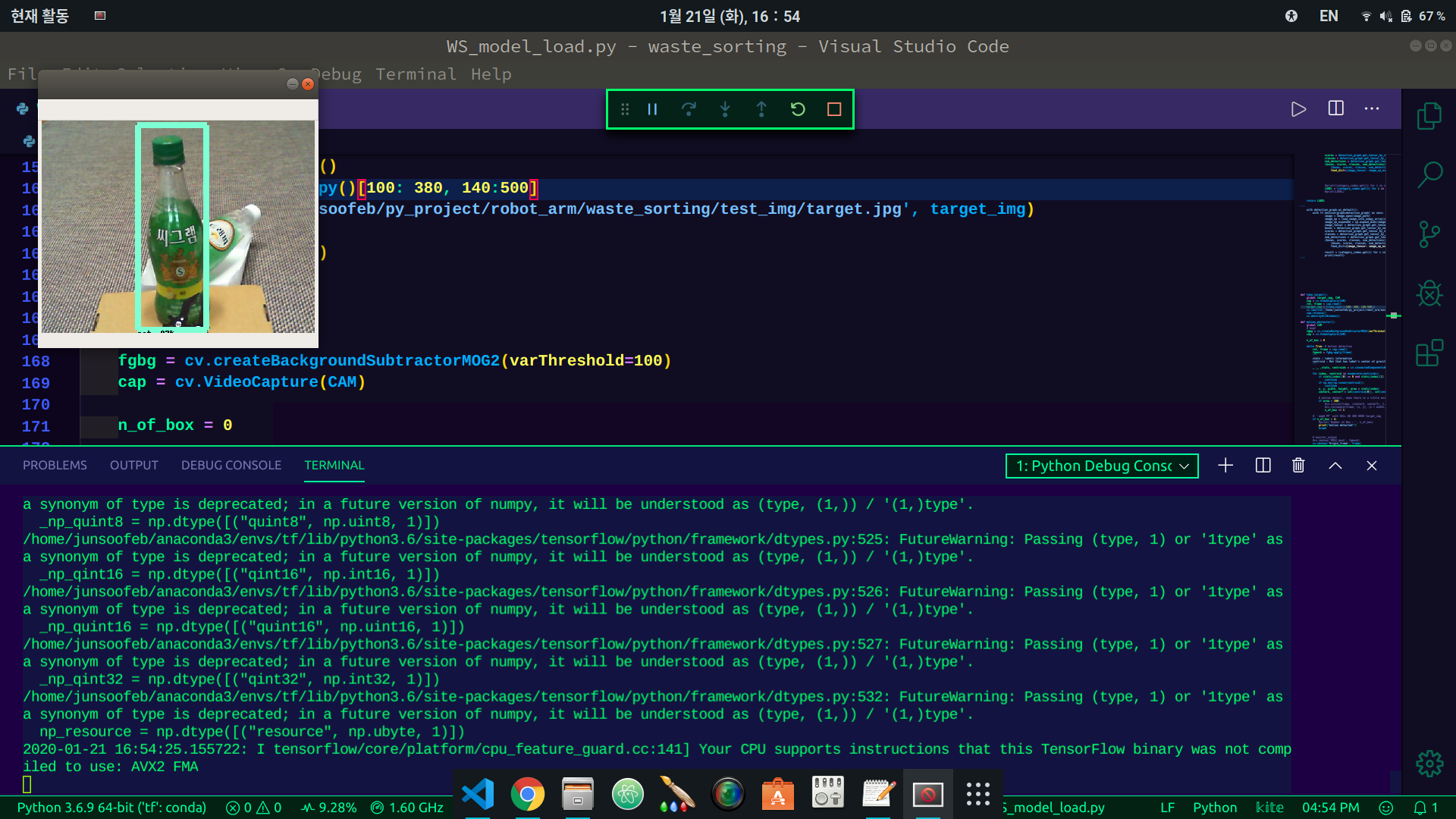Screen dimensions: 1456x819
Task: Click the 1.60 GHz status item
Action: tap(407, 808)
